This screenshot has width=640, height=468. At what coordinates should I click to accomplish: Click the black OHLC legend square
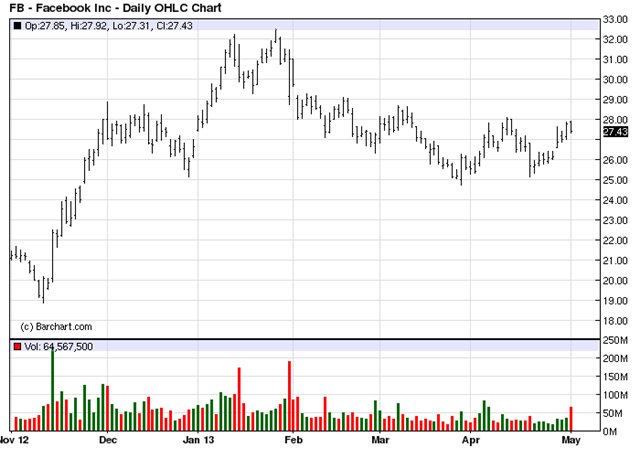pyautogui.click(x=18, y=26)
